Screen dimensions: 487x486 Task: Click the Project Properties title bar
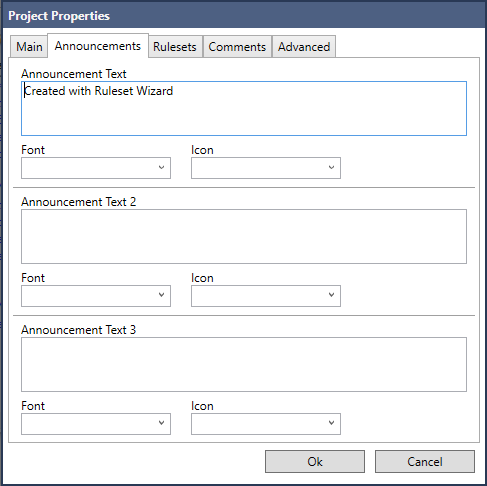(243, 15)
